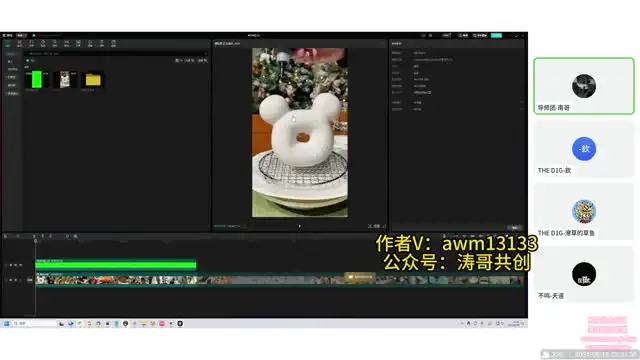Play the preview video

(x=300, y=226)
